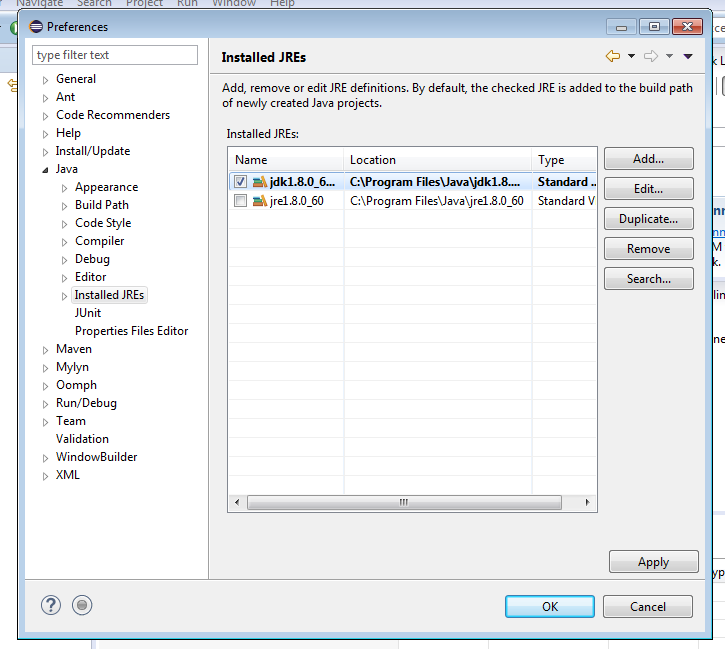Click the jdk1.8.0 JRE library icon
This screenshot has width=725, height=649.
259,182
